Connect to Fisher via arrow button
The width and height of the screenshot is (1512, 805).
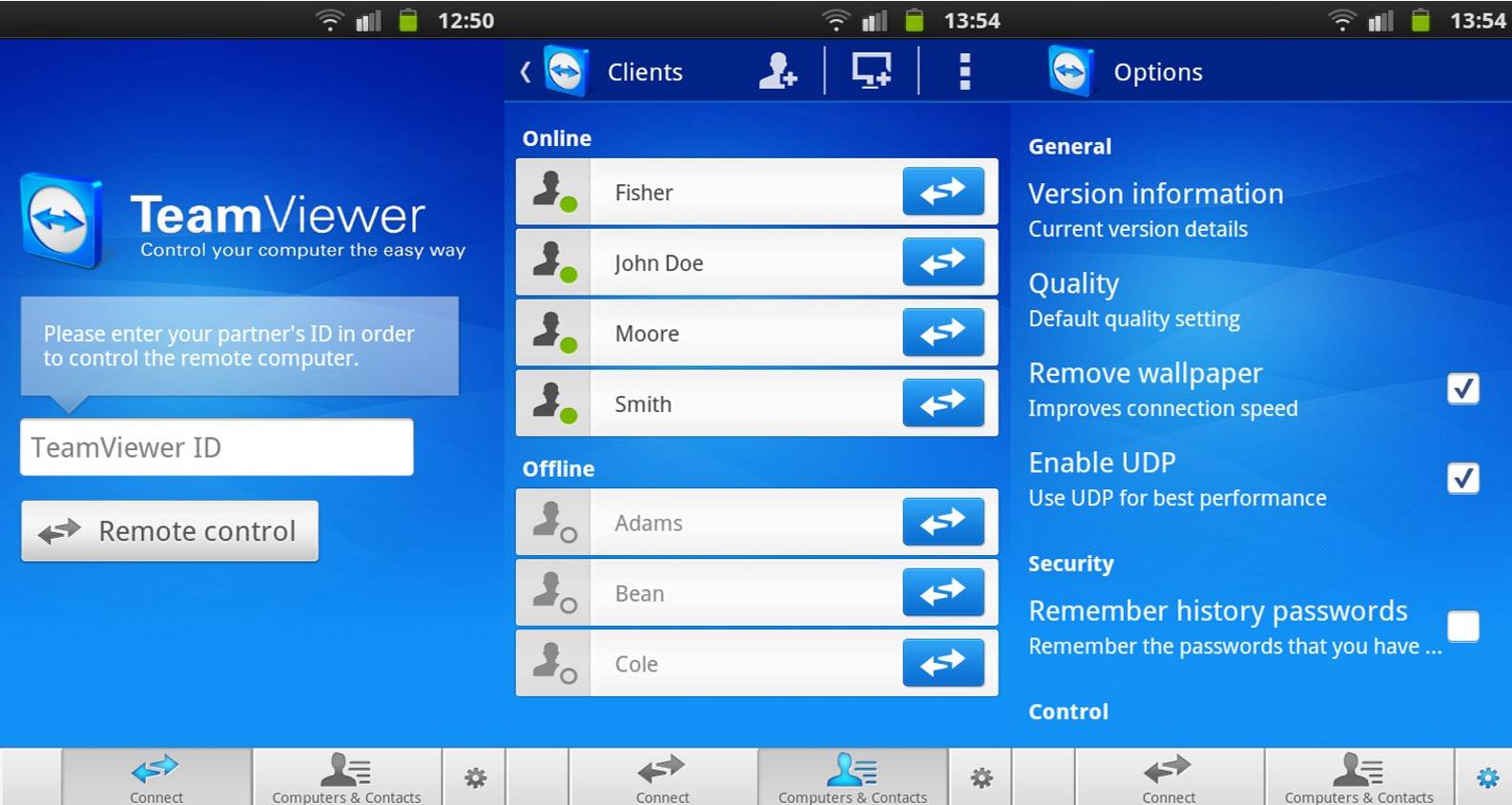click(x=942, y=192)
